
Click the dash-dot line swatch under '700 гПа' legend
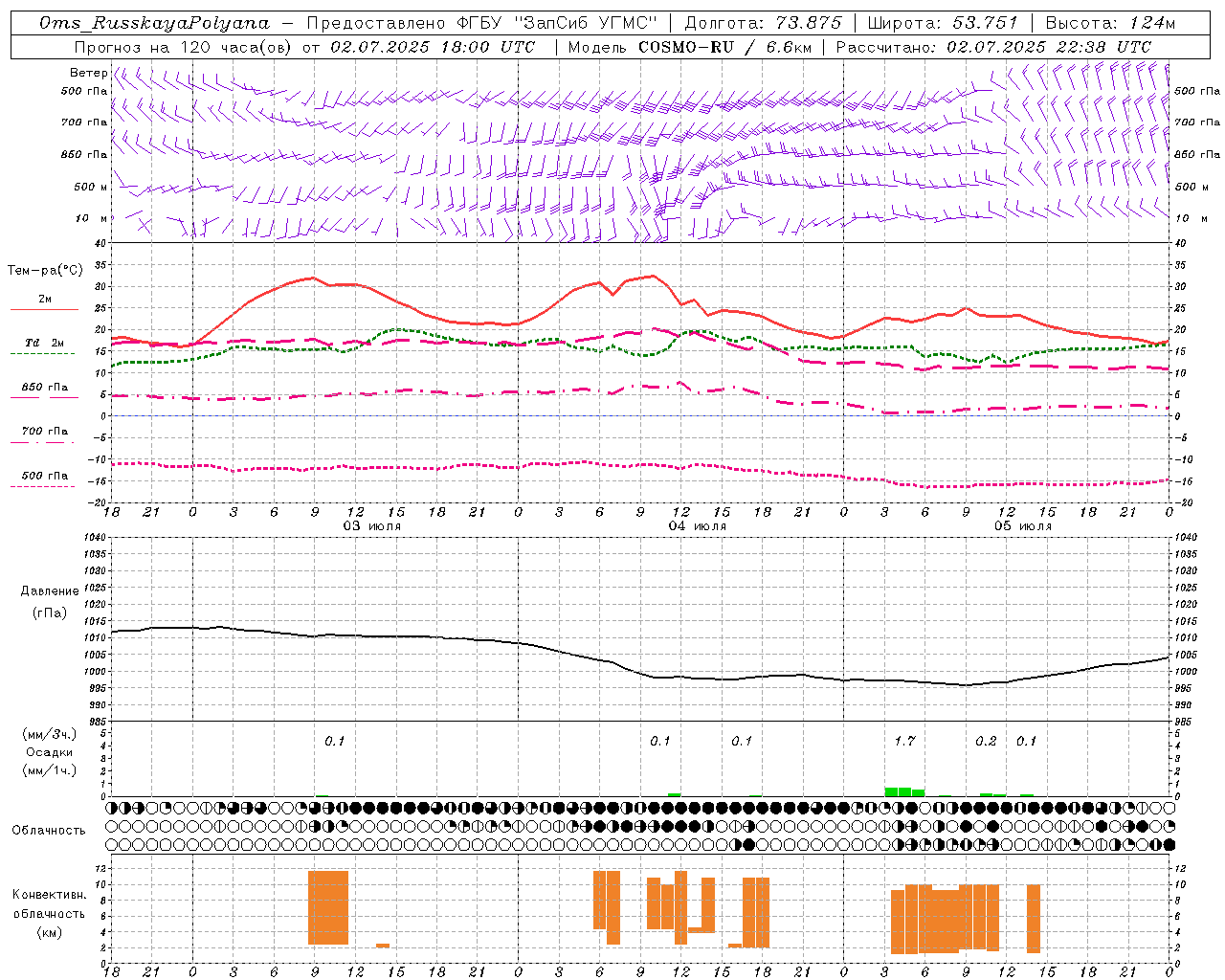coord(43,442)
